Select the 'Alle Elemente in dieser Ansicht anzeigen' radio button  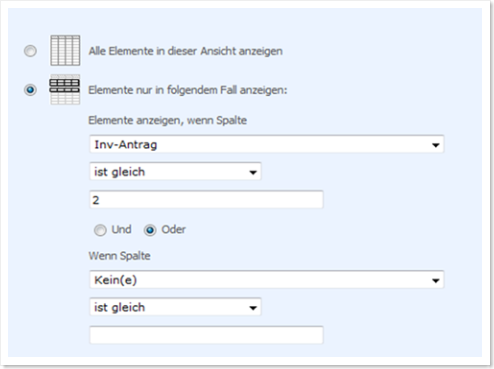[x=30, y=51]
